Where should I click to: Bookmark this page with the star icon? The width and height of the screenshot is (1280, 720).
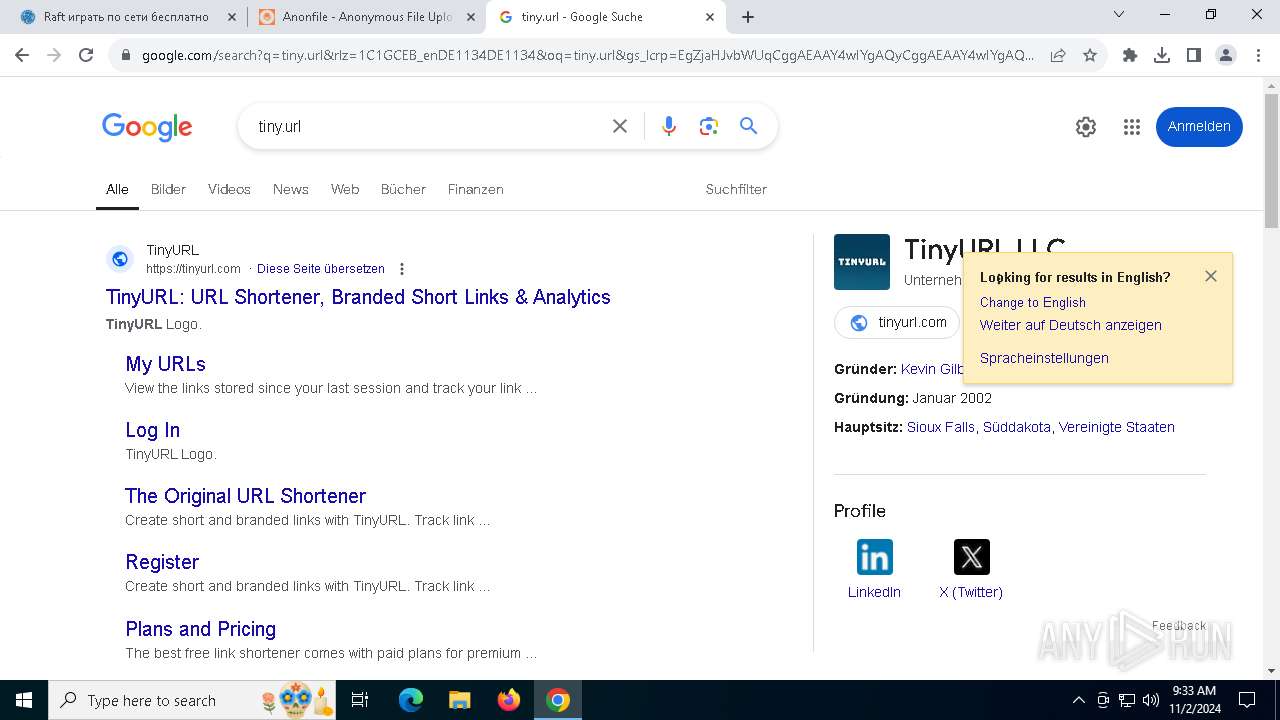(x=1090, y=55)
